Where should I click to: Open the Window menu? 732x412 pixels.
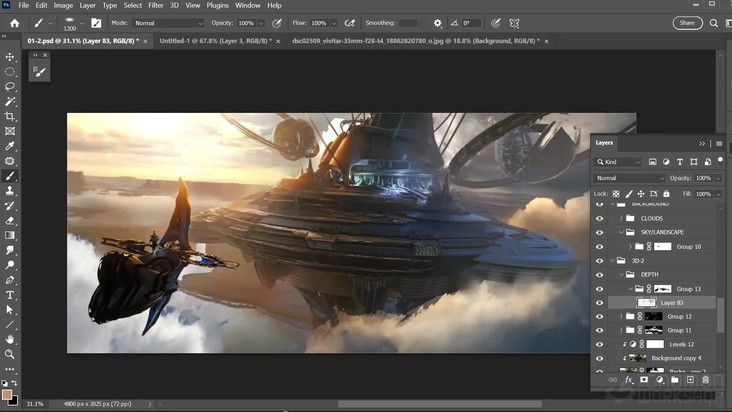click(x=247, y=6)
